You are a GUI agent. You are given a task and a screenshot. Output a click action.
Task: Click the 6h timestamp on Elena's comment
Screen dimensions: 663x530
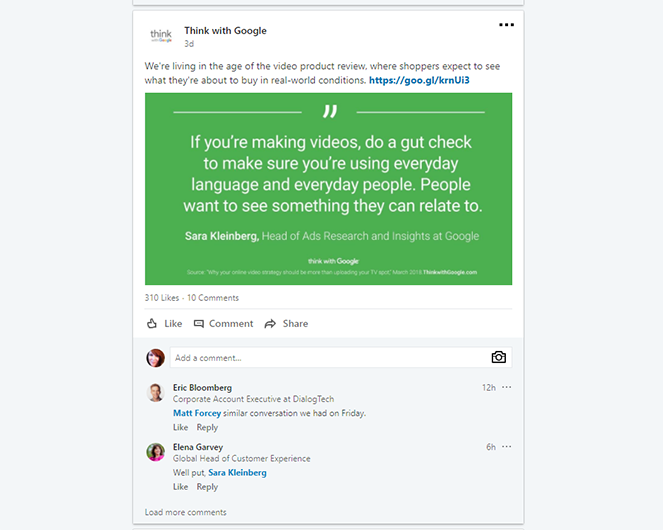490,447
